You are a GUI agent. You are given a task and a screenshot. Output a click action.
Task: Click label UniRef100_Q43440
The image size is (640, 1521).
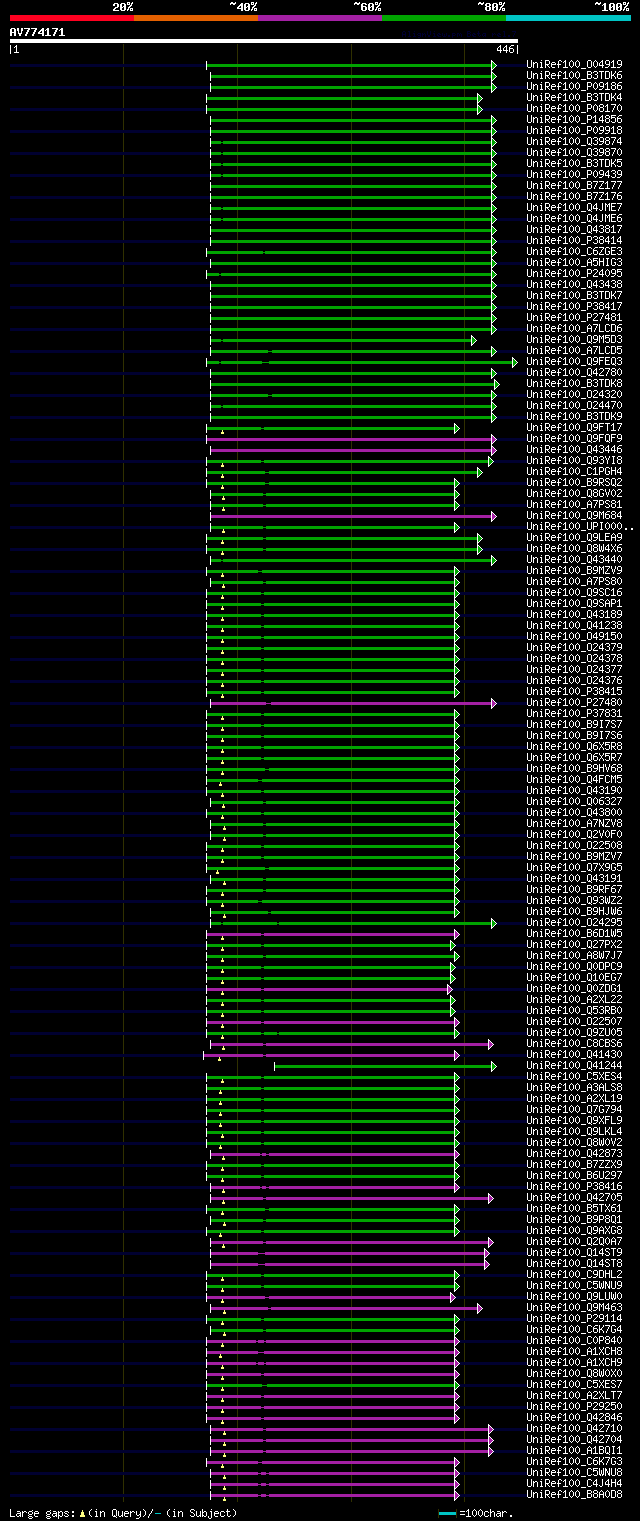575,560
